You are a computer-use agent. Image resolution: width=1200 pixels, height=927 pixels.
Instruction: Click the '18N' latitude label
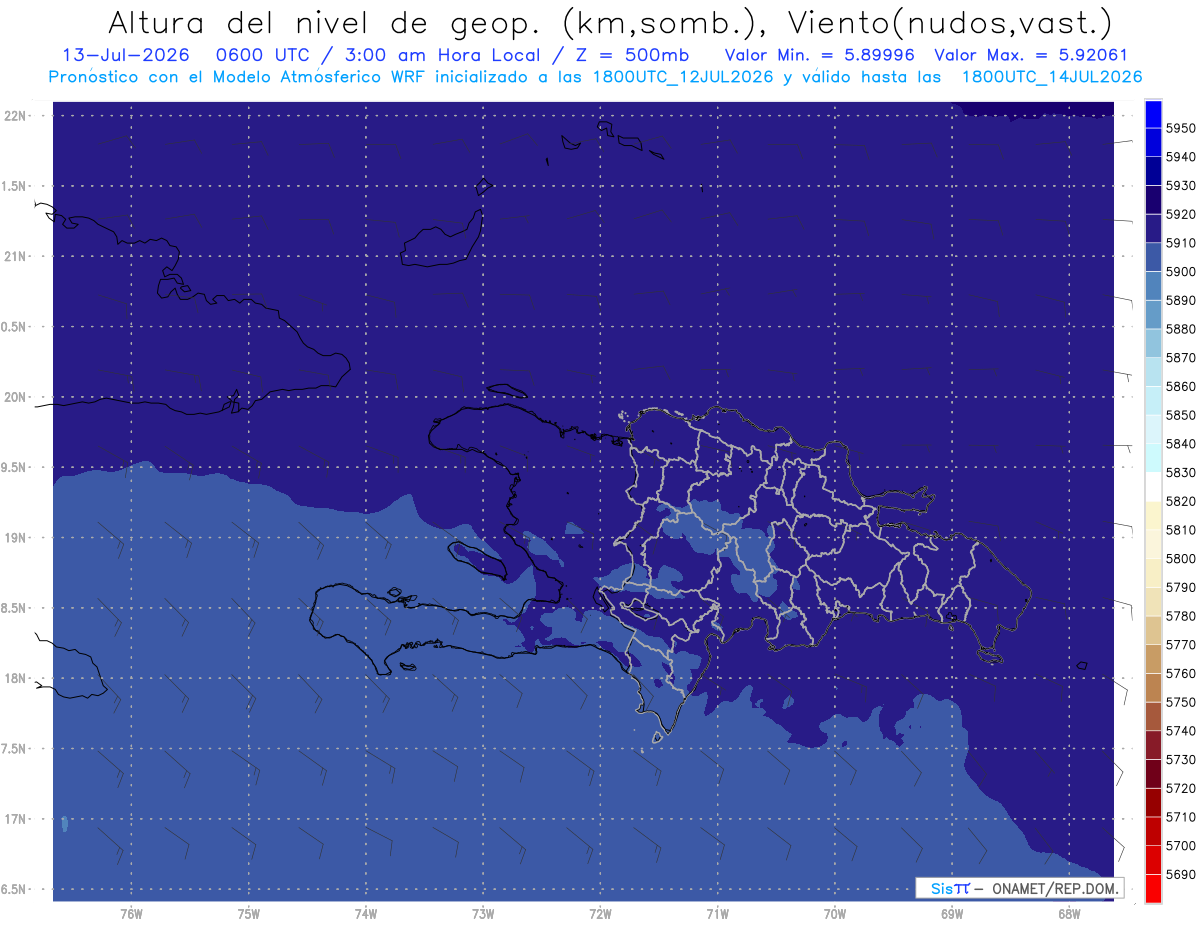(x=15, y=679)
